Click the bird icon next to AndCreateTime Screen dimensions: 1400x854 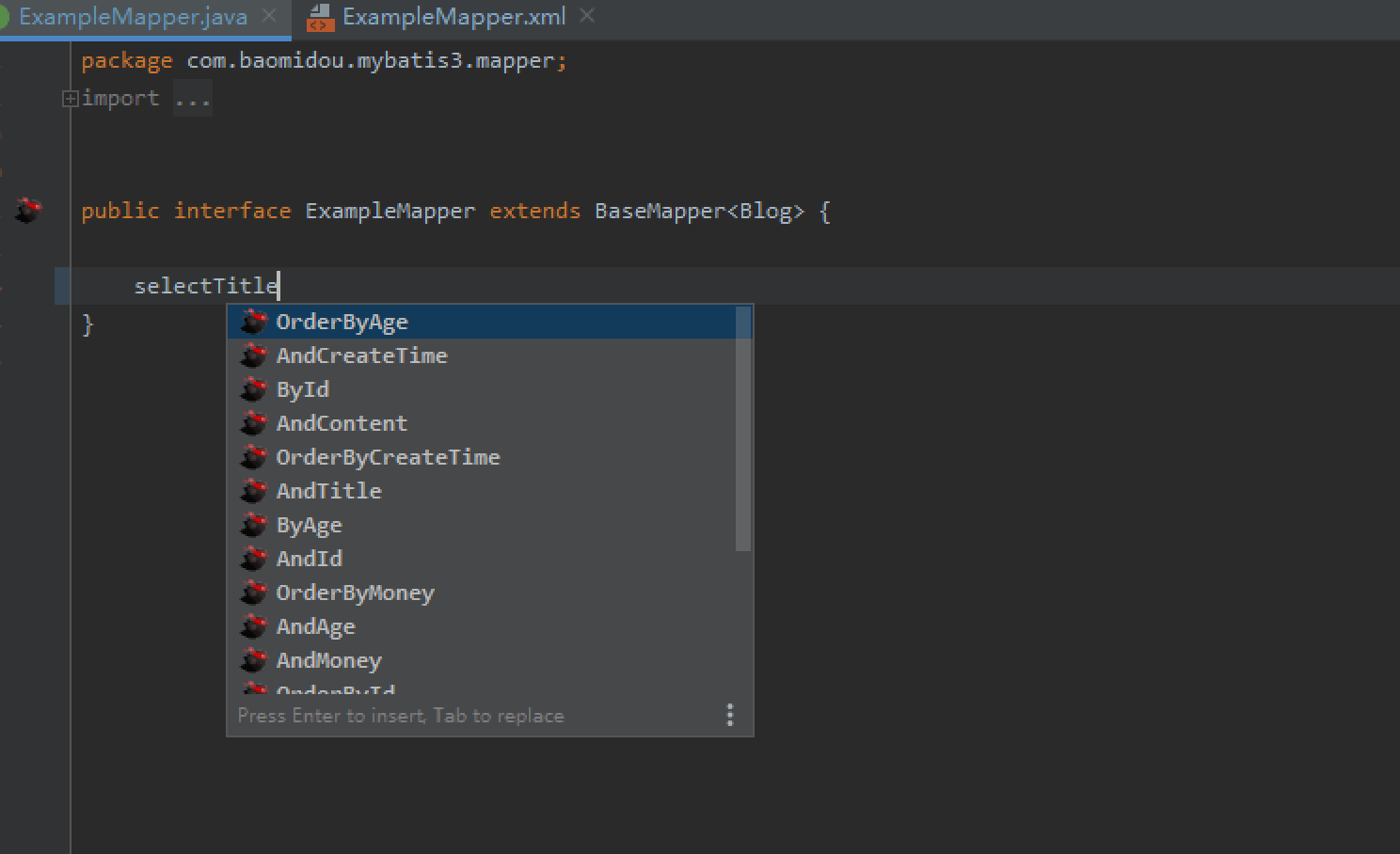point(253,356)
